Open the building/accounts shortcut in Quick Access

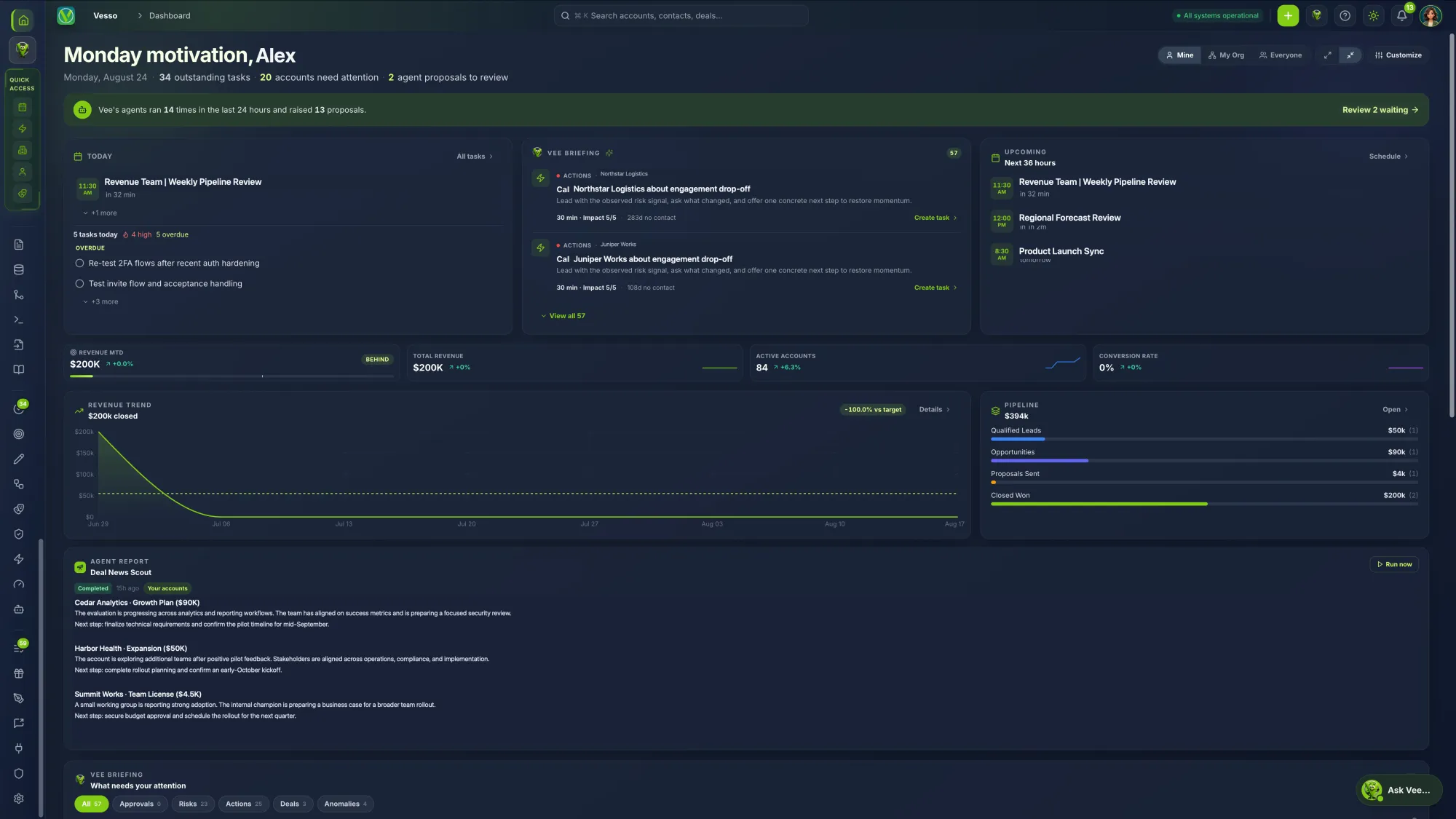[23, 150]
